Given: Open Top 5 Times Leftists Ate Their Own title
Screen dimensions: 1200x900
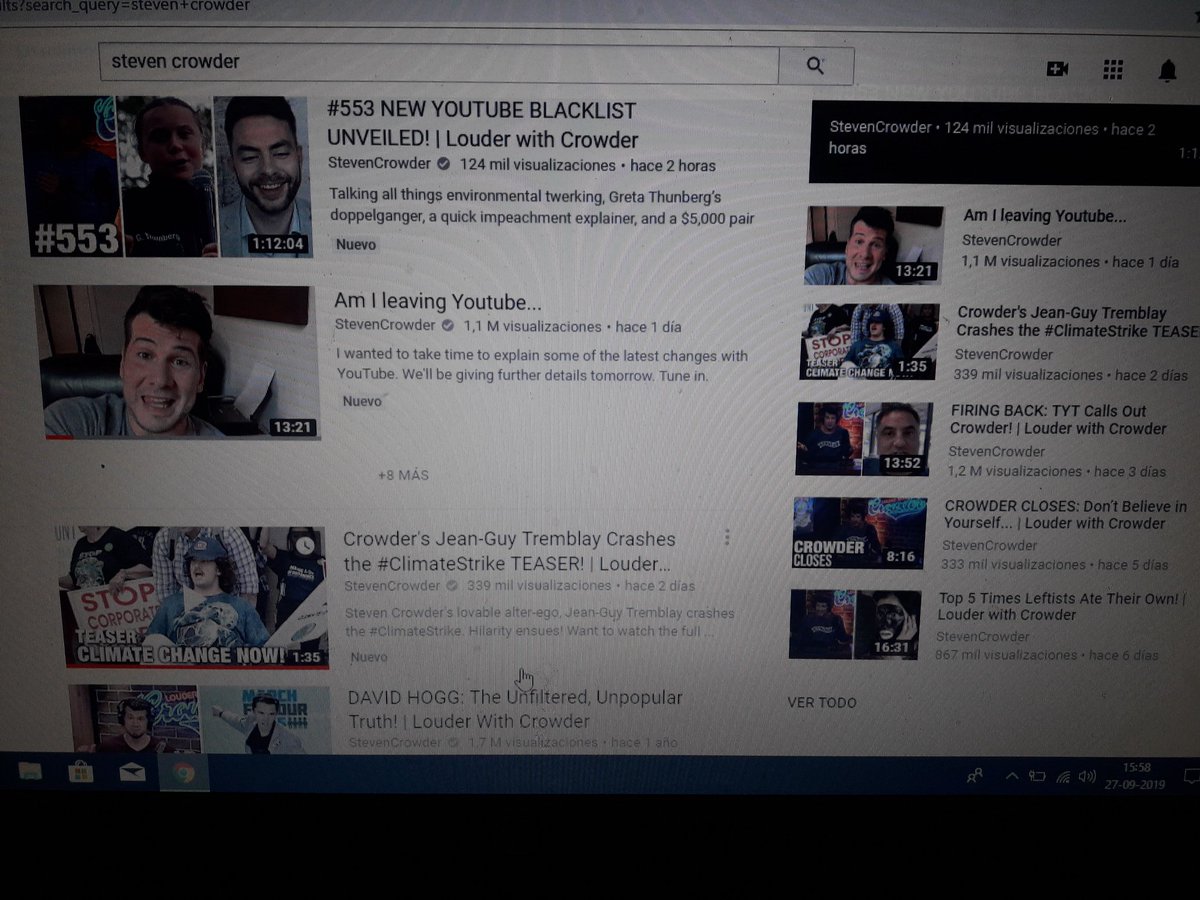Looking at the screenshot, I should [x=1062, y=606].
